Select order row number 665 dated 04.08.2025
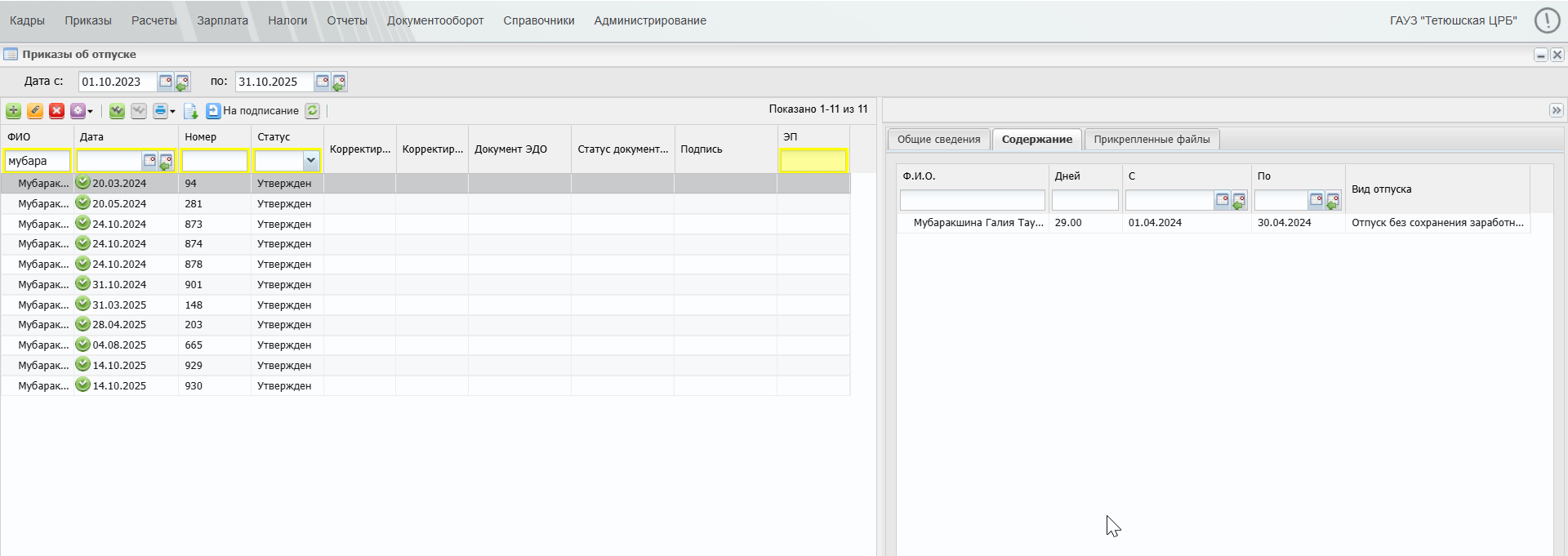The width and height of the screenshot is (1568, 556). 425,345
